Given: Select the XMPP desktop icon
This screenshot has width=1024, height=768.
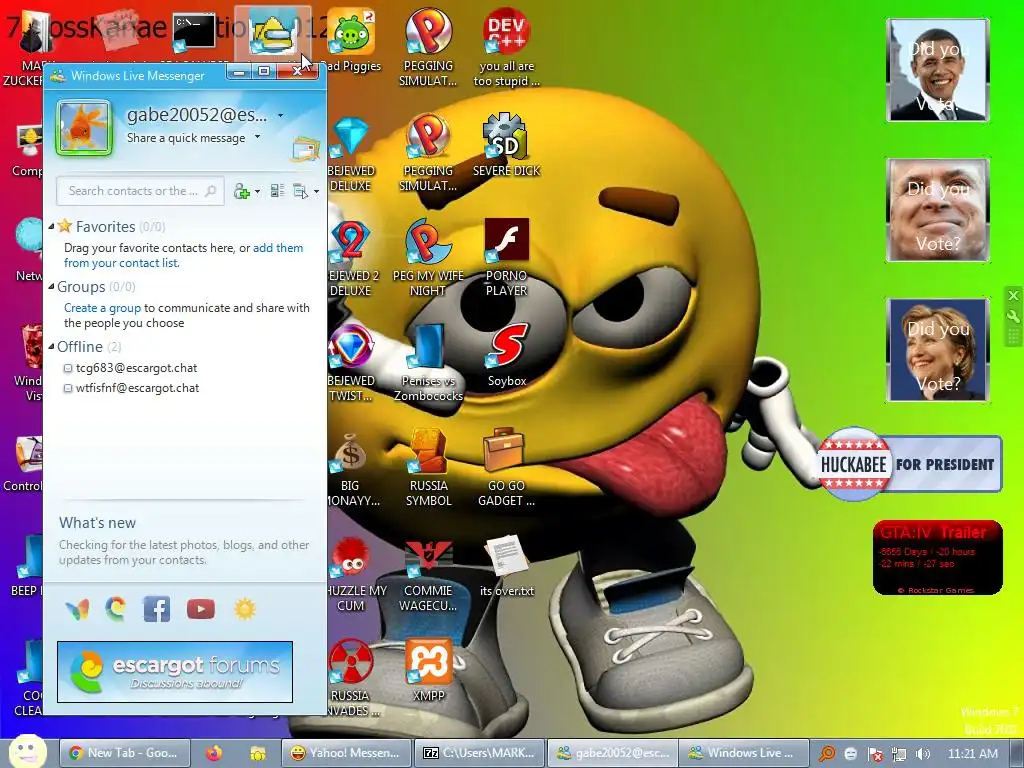Looking at the screenshot, I should pyautogui.click(x=428, y=671).
